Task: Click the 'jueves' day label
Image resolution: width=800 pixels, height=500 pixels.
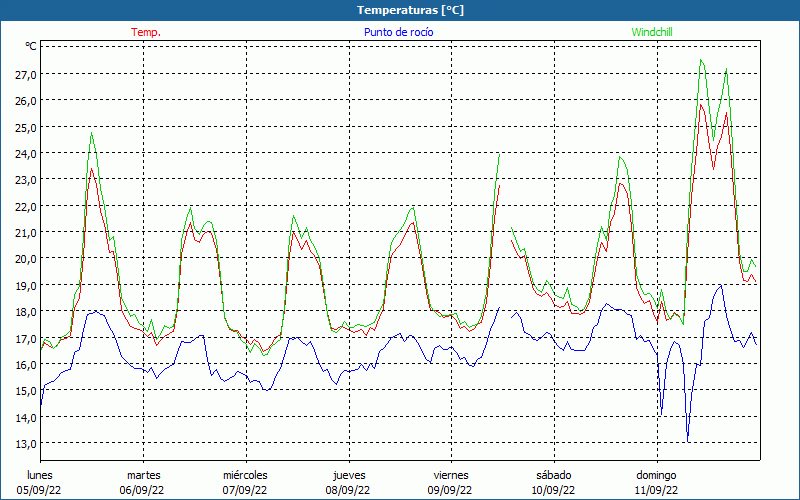Action: coord(349,475)
